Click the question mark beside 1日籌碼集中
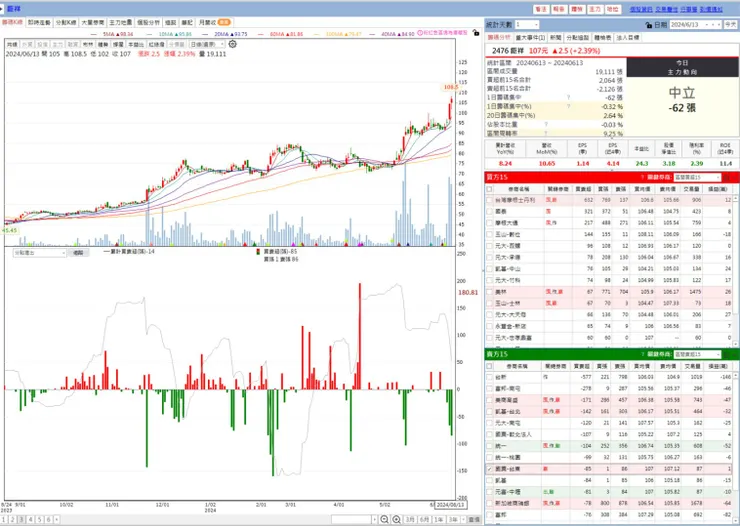 point(568,98)
